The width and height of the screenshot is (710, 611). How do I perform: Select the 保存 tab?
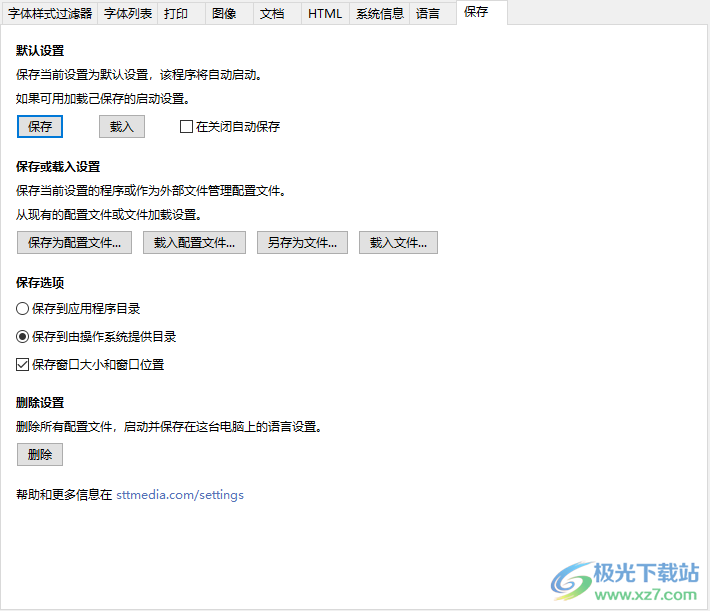pos(482,12)
